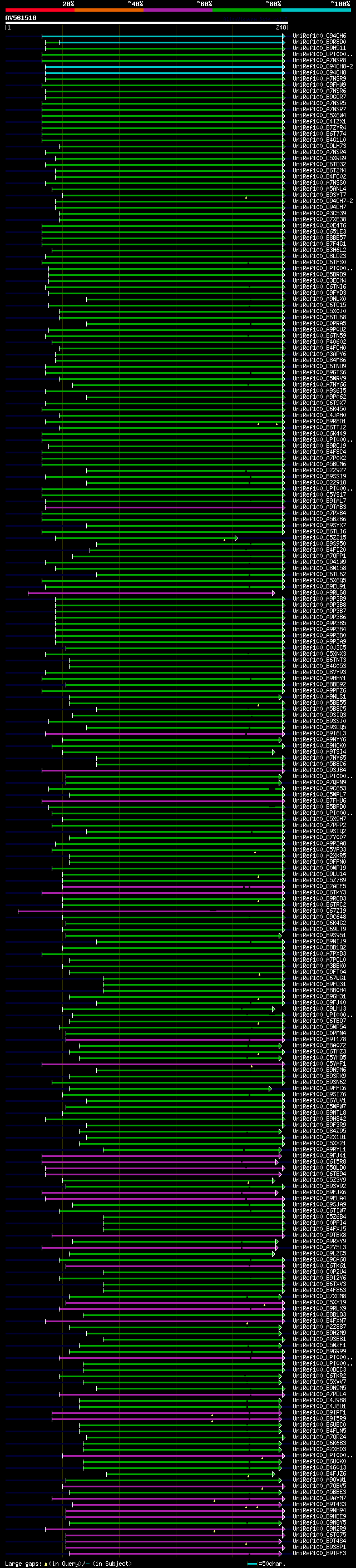The height and width of the screenshot is (1568, 356).
Task: Click the white query scale bar
Action: [x=147, y=23]
